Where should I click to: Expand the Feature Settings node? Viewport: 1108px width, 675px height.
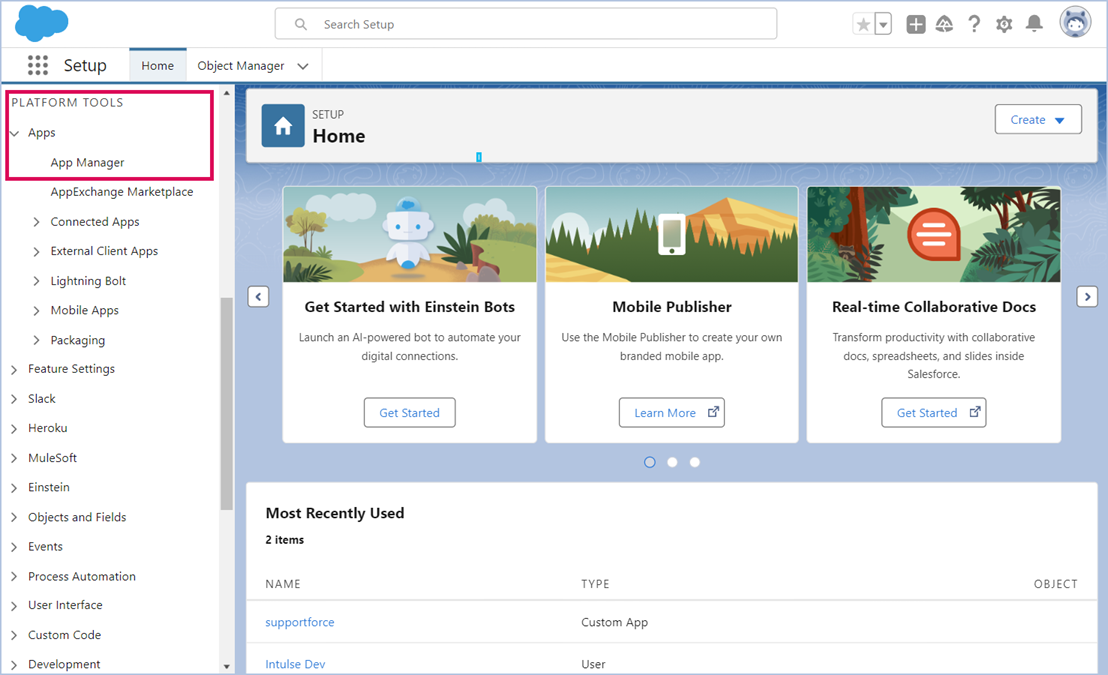click(x=14, y=370)
